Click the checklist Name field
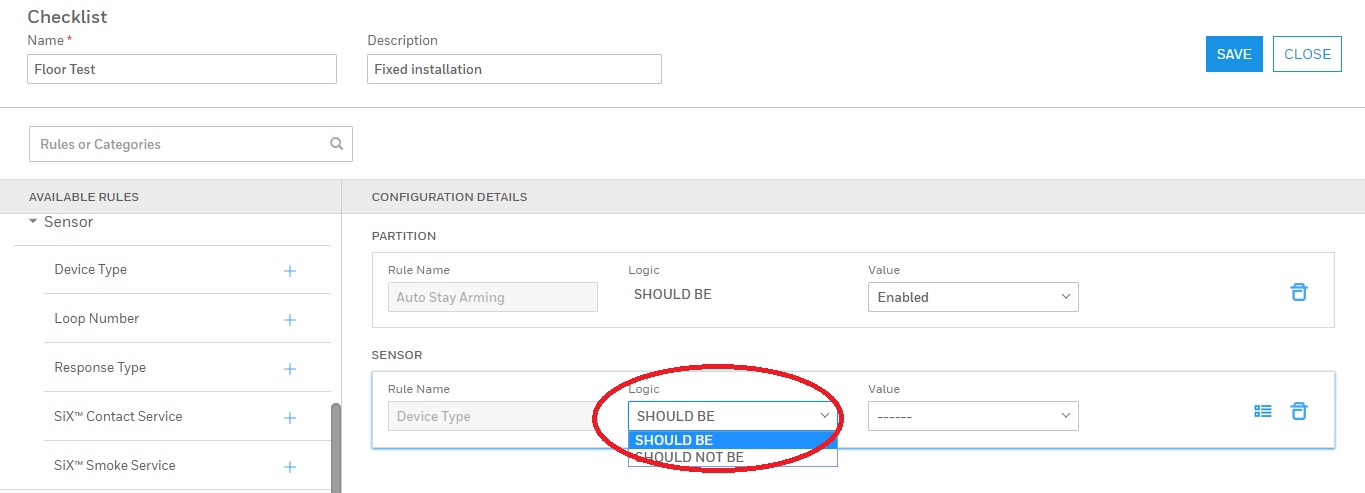The width and height of the screenshot is (1365, 493). 182,69
